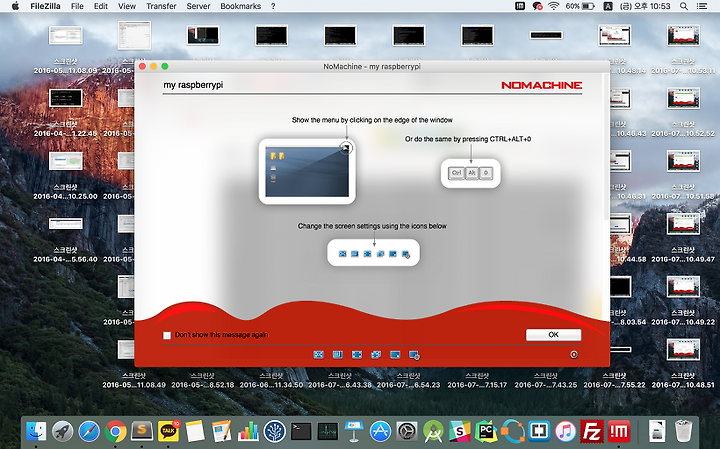This screenshot has width=720, height=449.
Task: Open Android Studio in the Dock
Action: (433, 432)
